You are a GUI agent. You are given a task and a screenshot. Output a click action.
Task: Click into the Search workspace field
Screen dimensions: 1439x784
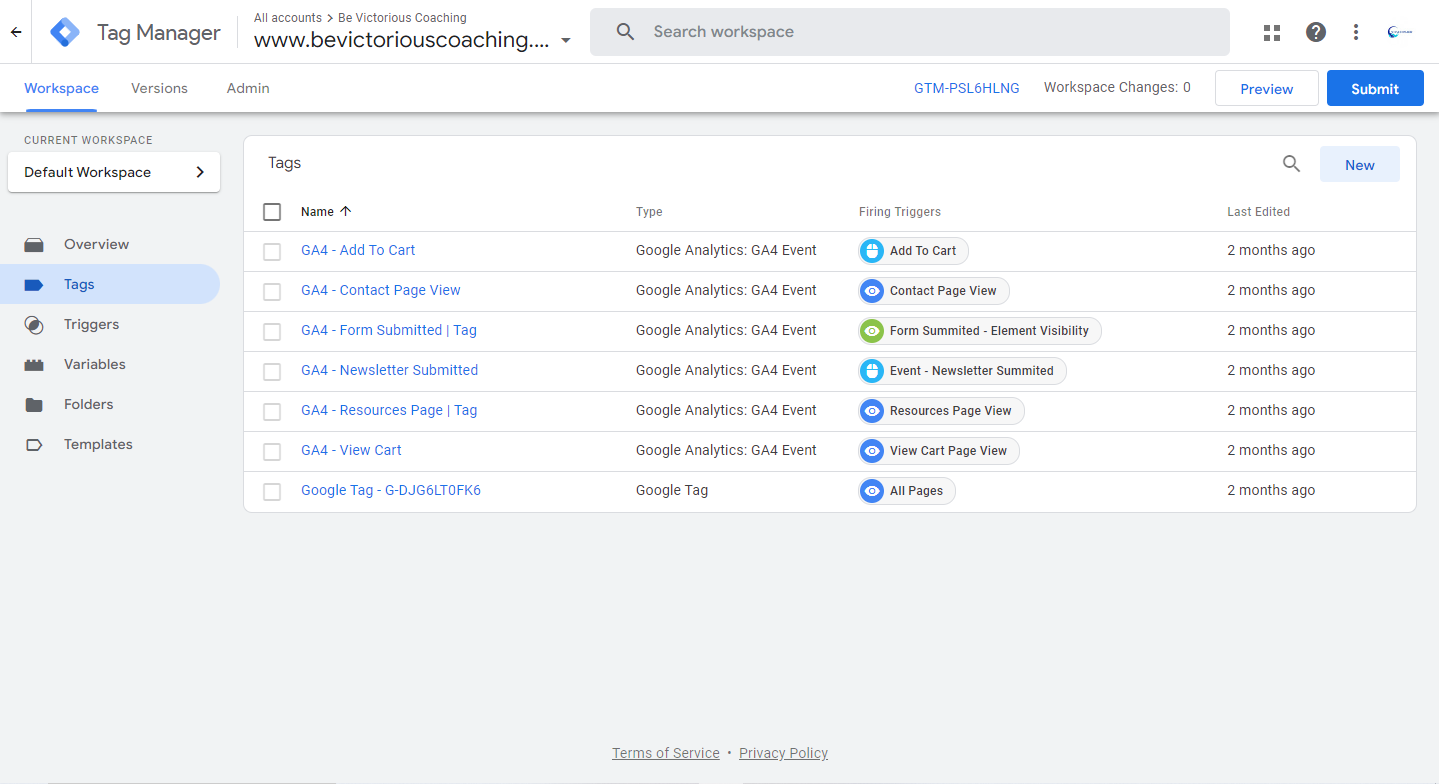[910, 32]
